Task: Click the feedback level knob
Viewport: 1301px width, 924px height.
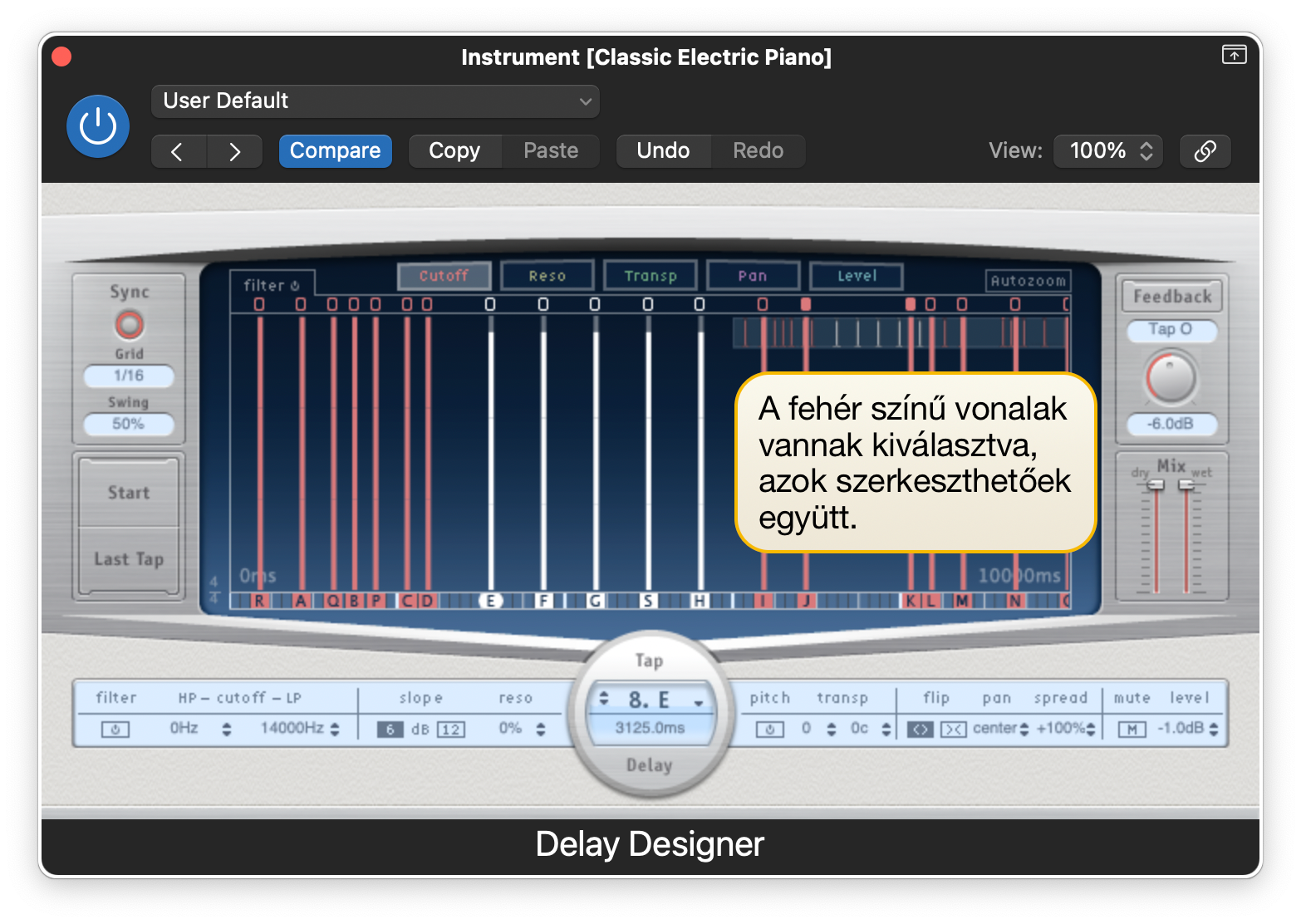Action: (1171, 377)
